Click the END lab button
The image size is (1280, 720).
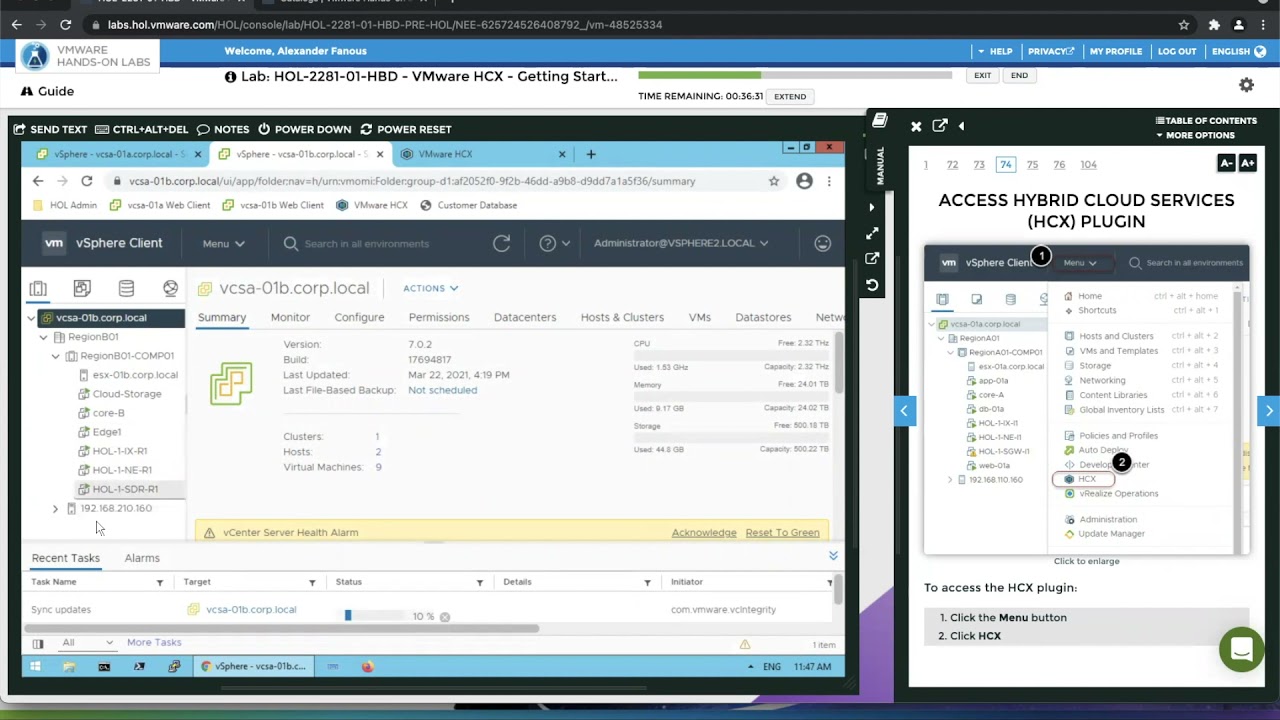[1019, 75]
